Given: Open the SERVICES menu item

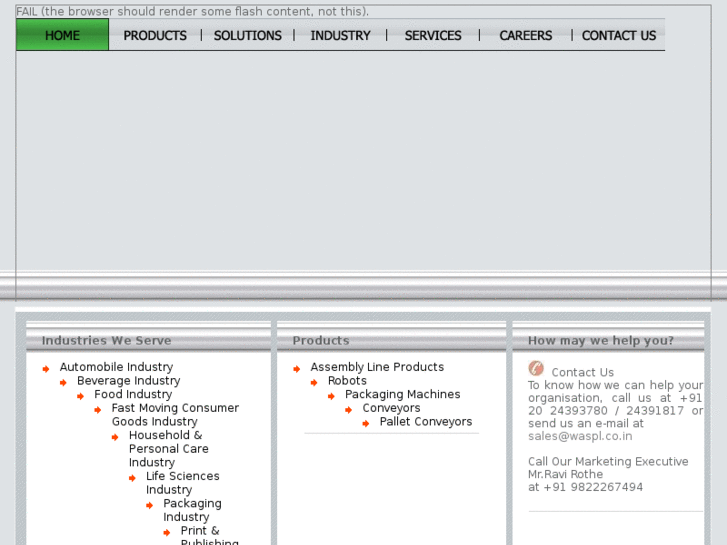Looking at the screenshot, I should (x=433, y=36).
